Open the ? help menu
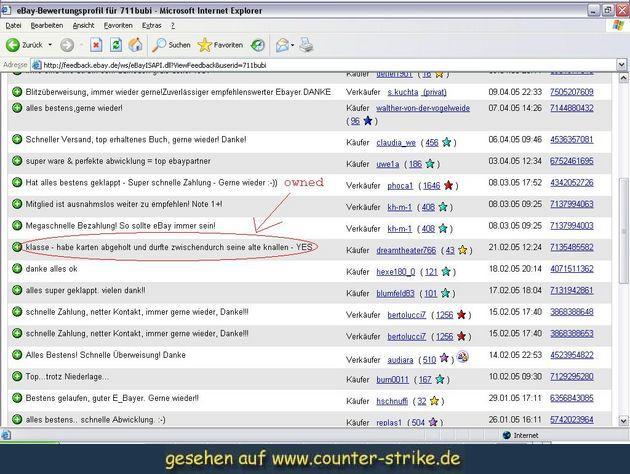The height and width of the screenshot is (474, 630). click(173, 26)
